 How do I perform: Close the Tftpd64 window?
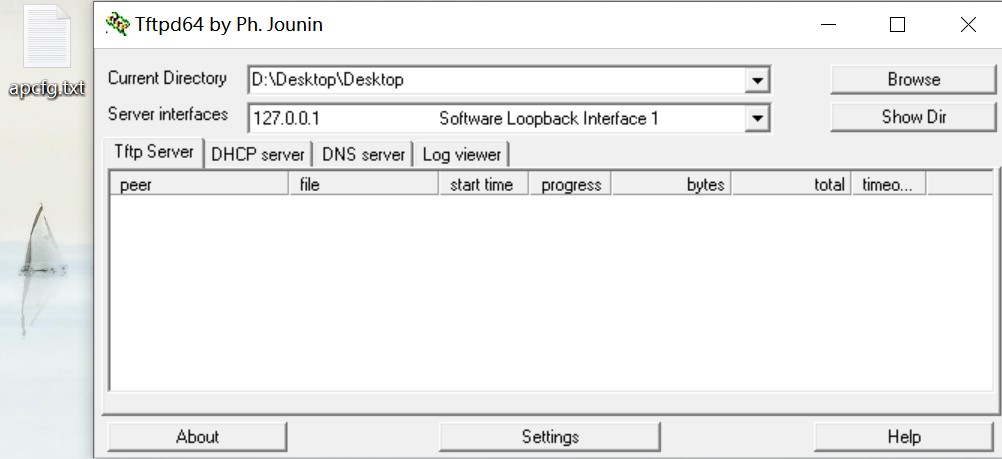click(968, 25)
